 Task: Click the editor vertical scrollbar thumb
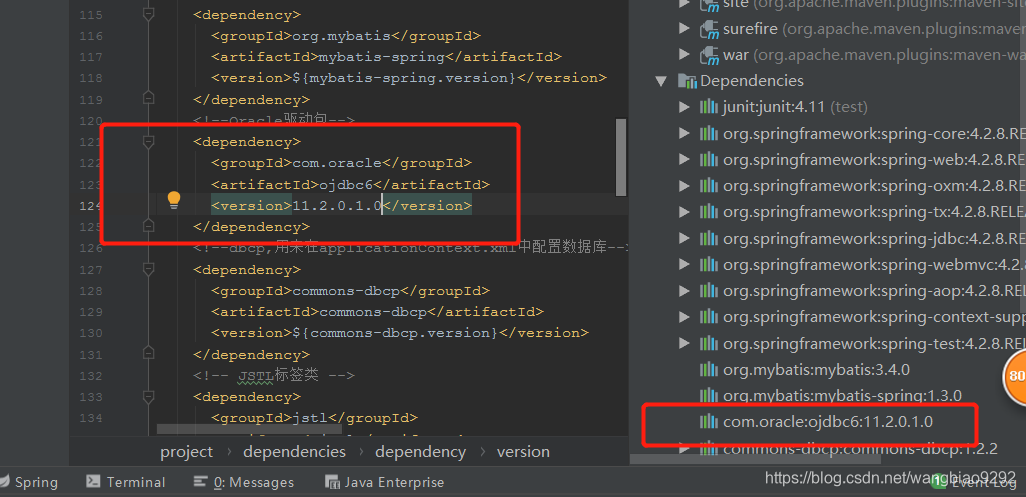(621, 158)
